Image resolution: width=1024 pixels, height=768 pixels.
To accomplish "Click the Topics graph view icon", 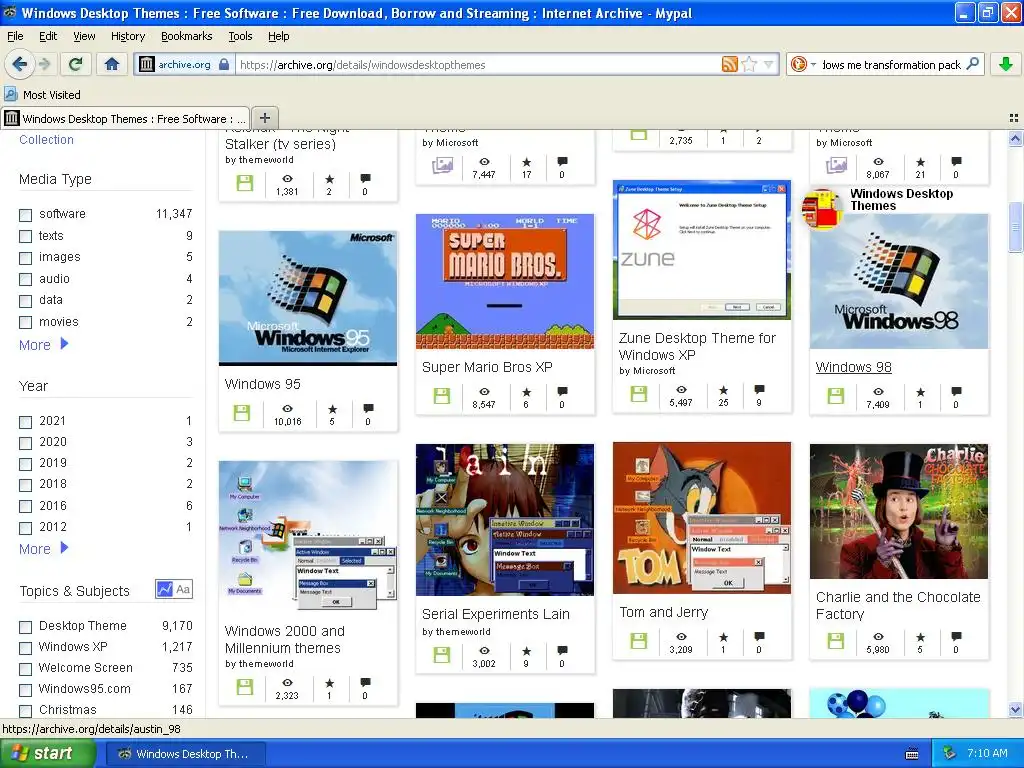I will [164, 589].
